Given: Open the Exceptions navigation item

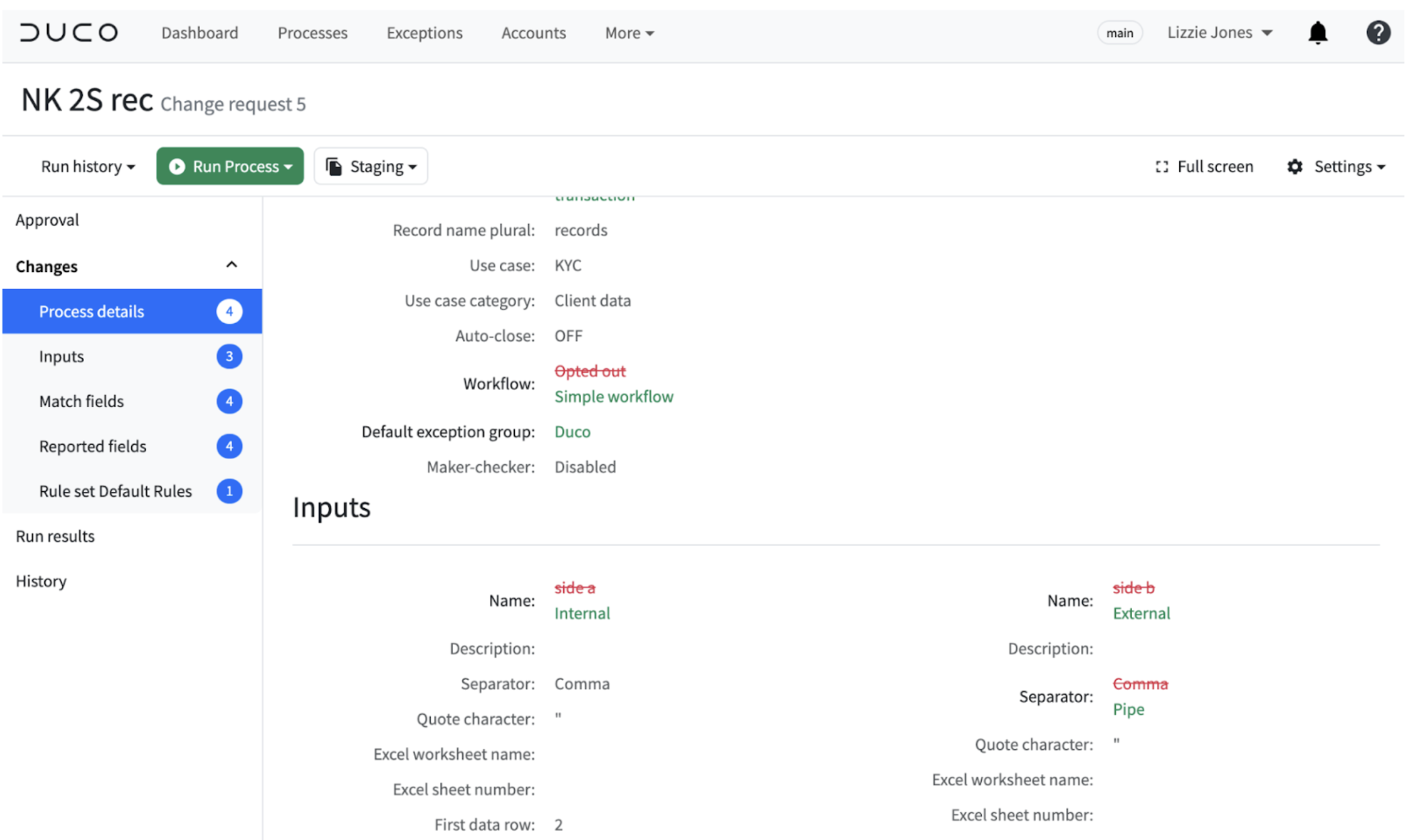Looking at the screenshot, I should pos(424,32).
